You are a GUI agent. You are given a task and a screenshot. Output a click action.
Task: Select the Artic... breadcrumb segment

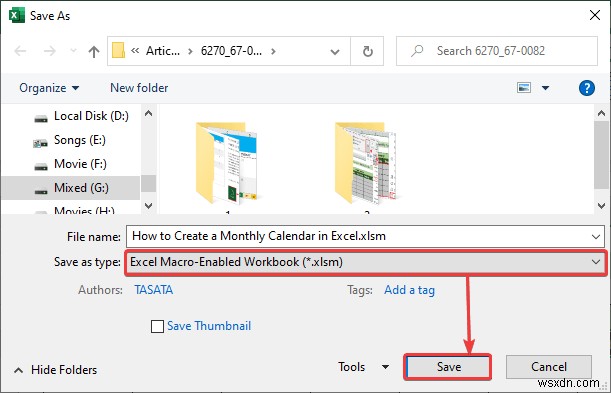(163, 51)
